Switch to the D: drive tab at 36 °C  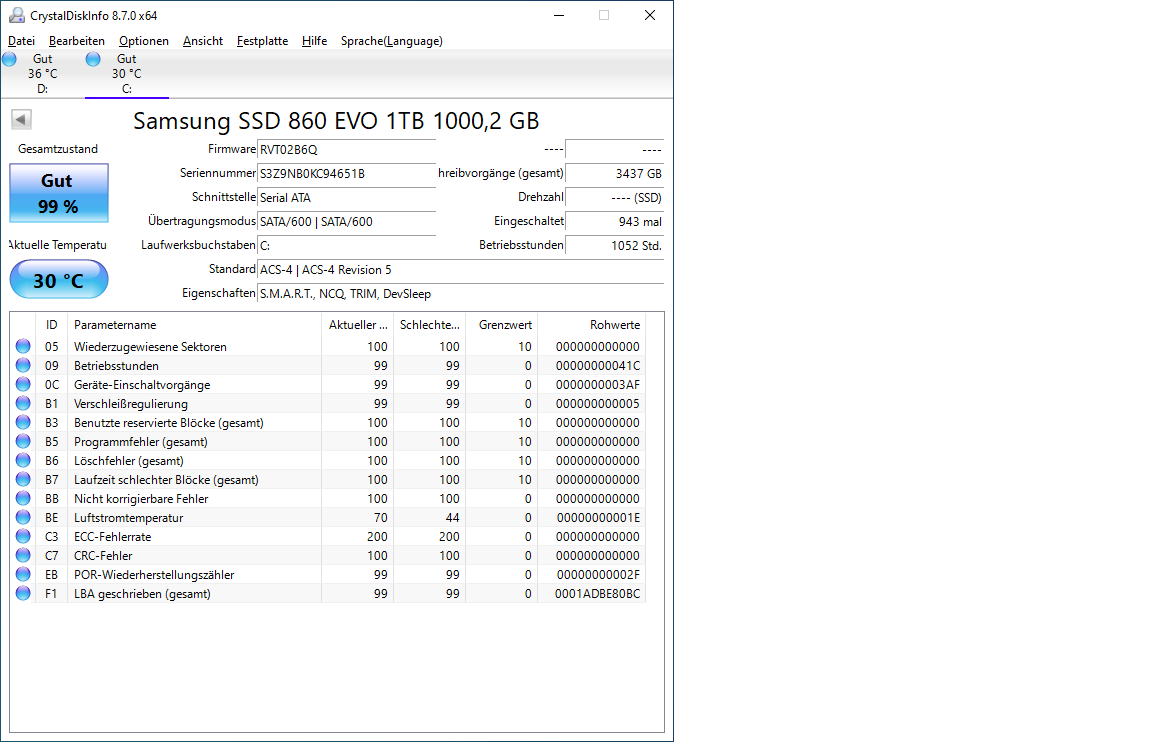[43, 73]
